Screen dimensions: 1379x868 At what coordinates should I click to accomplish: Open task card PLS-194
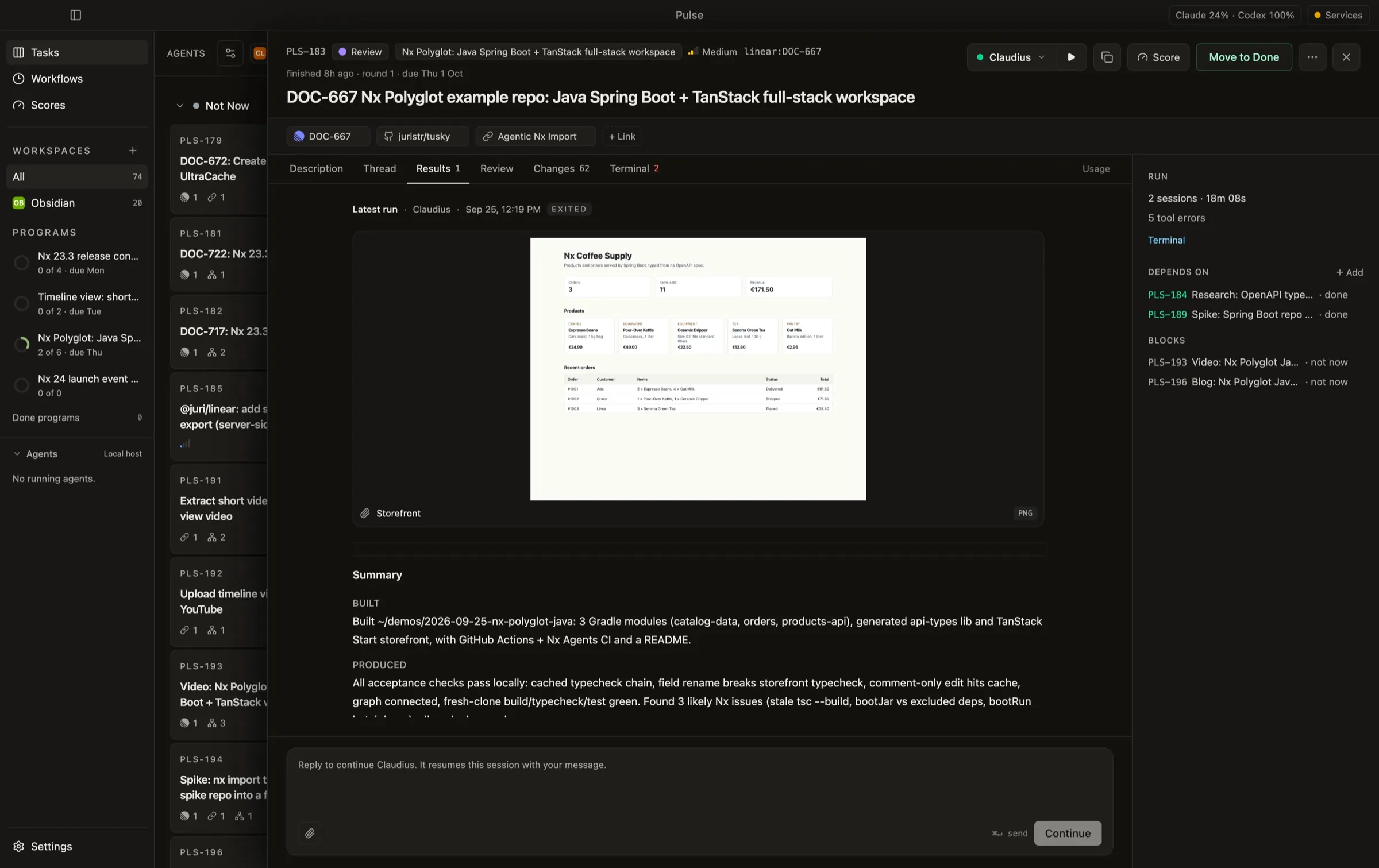[219, 788]
